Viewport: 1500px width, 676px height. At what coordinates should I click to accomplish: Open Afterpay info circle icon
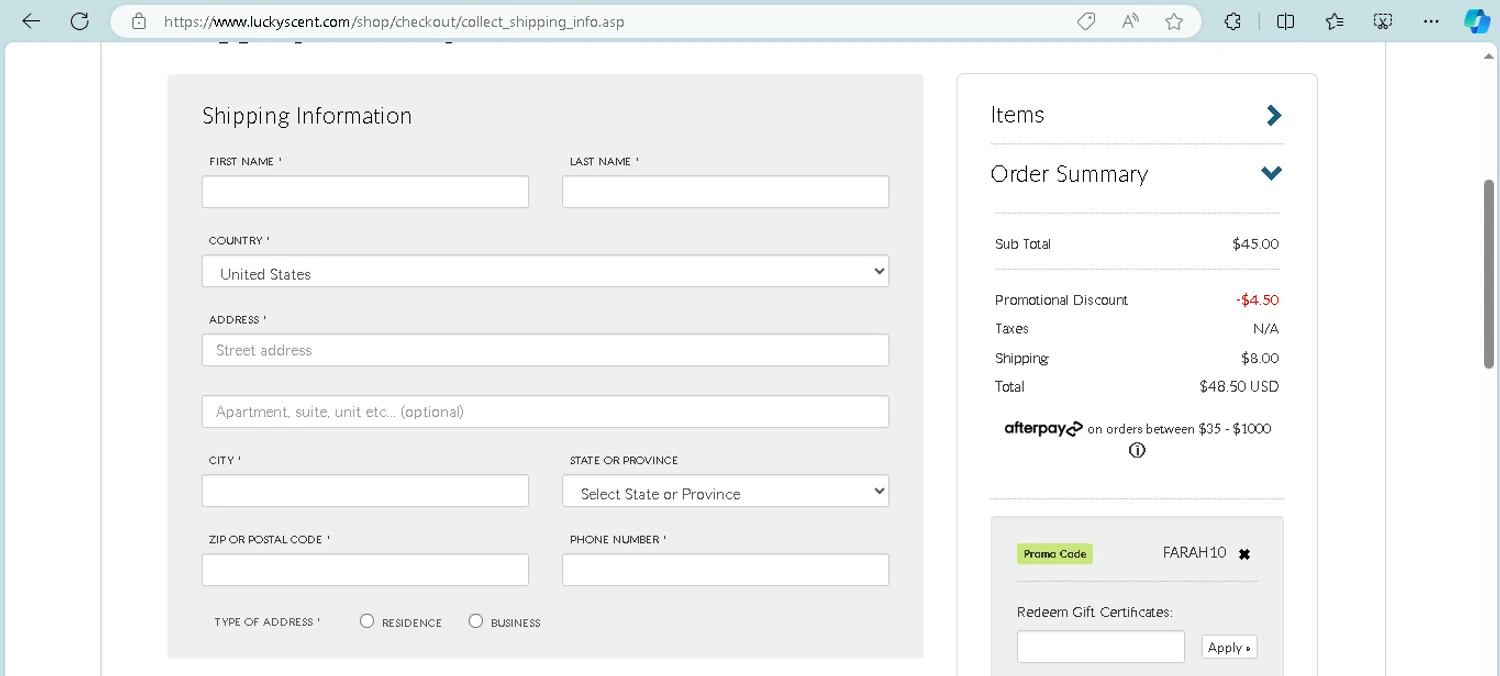coord(1137,451)
